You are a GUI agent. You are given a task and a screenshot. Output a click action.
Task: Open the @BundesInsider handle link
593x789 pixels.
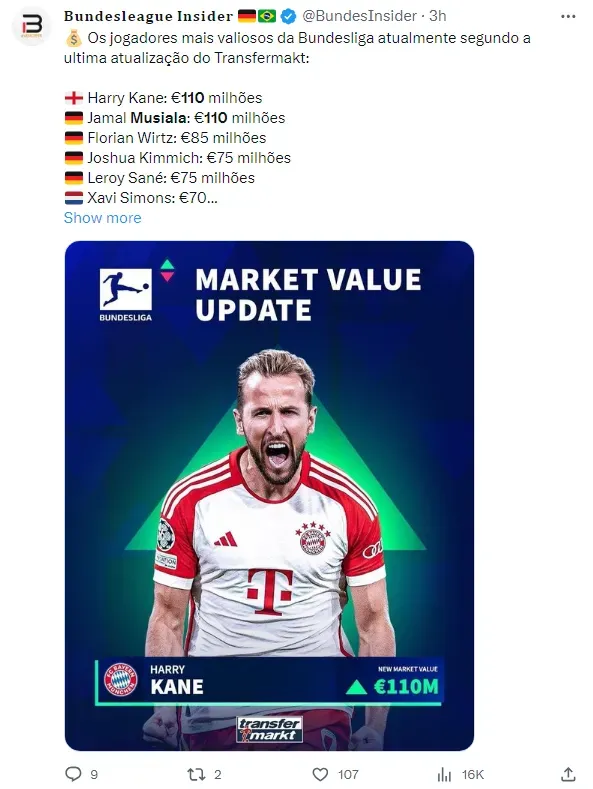(x=359, y=16)
